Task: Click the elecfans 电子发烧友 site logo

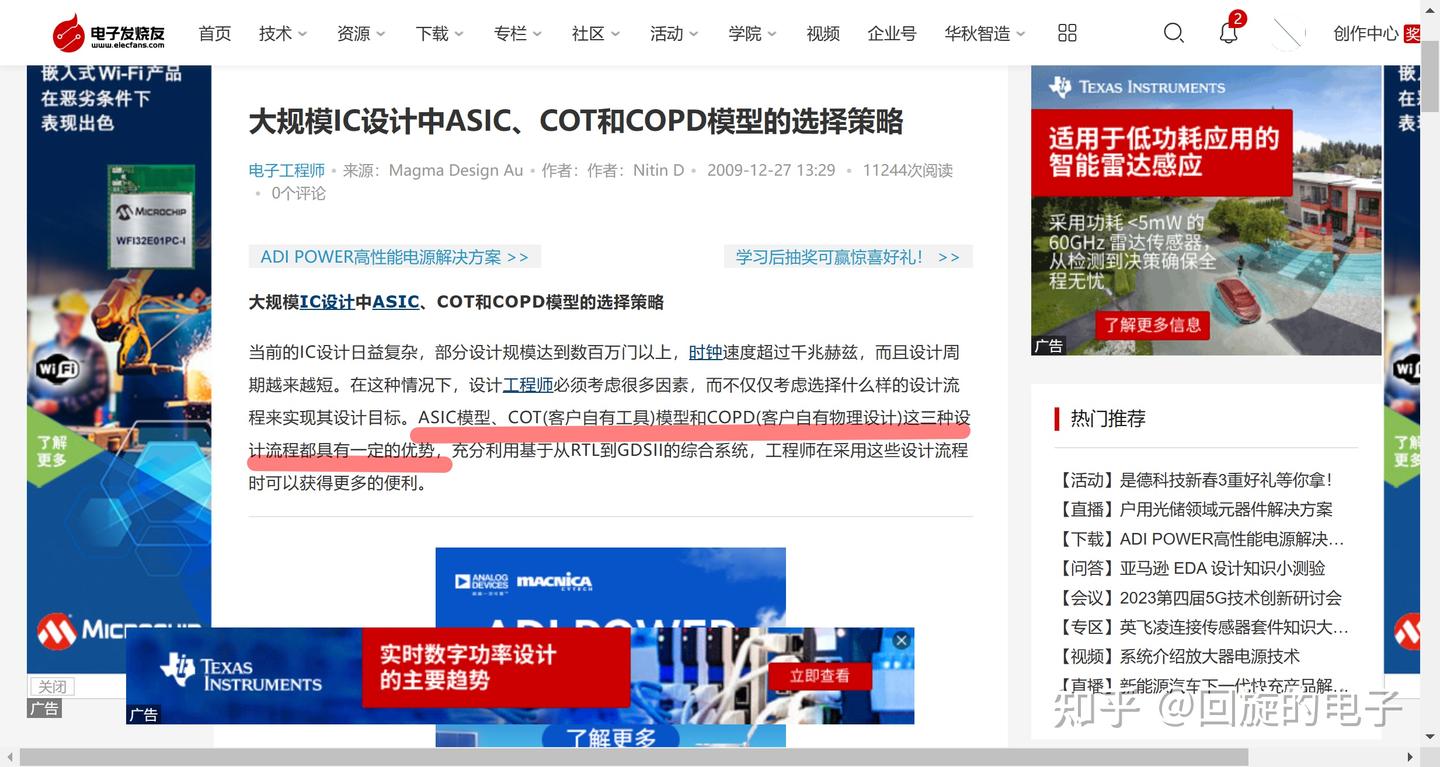Action: pyautogui.click(x=110, y=32)
